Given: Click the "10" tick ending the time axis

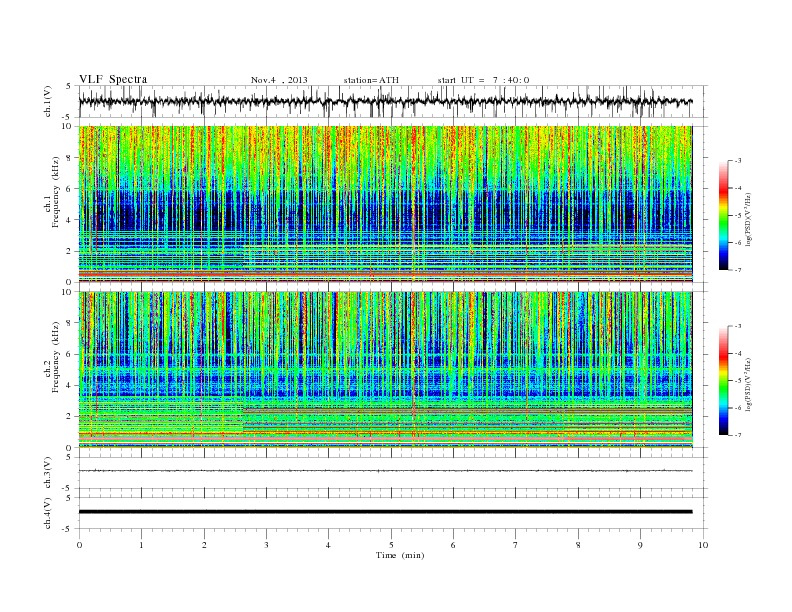Looking at the screenshot, I should [x=703, y=545].
